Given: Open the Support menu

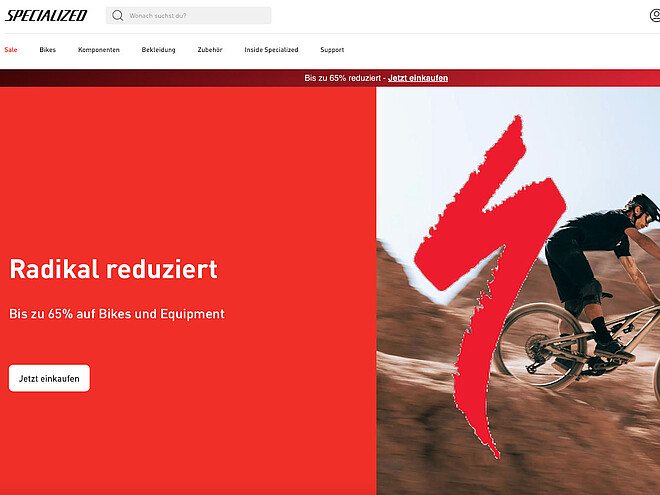Looking at the screenshot, I should [x=332, y=50].
